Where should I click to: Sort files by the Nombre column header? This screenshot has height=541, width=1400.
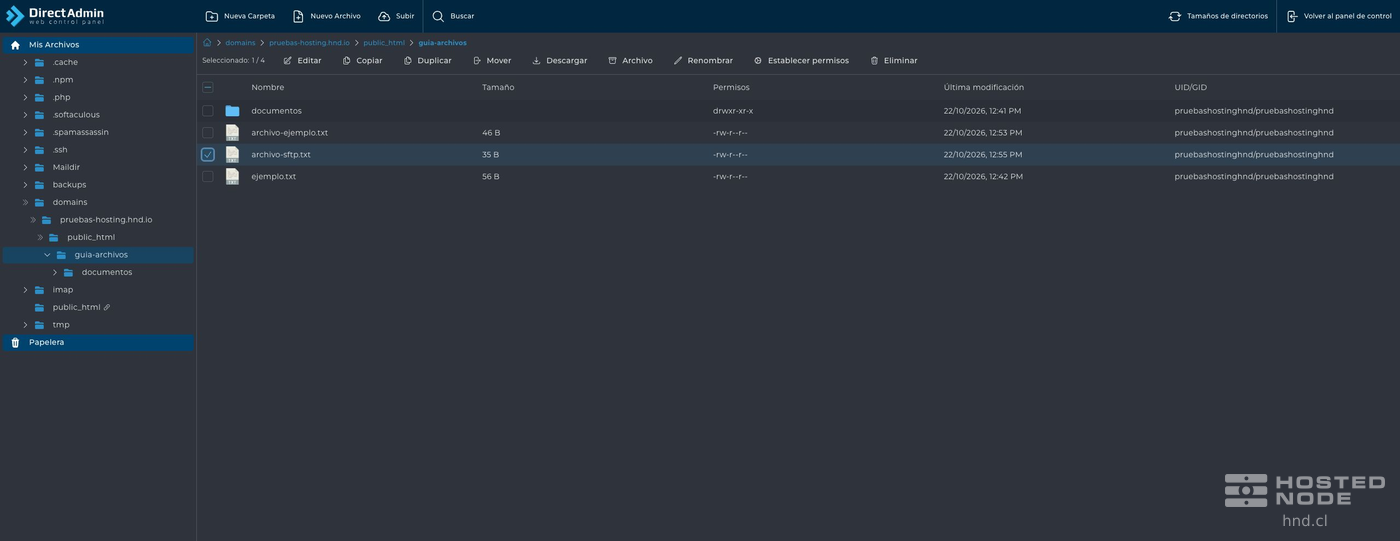pyautogui.click(x=268, y=88)
